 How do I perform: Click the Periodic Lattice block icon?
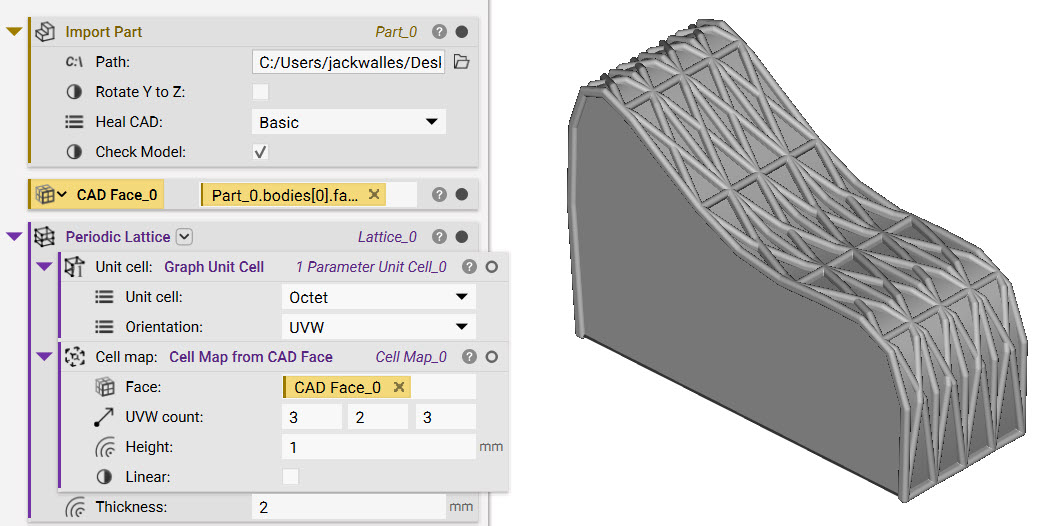click(x=44, y=237)
